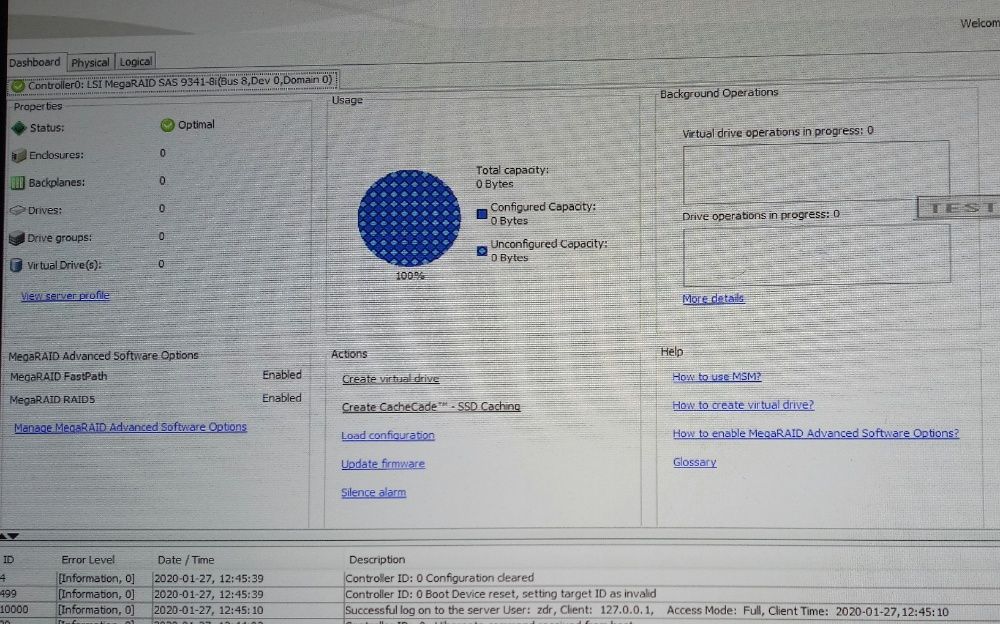Viewport: 1000px width, 624px height.
Task: Click the ID 499 log cell
Action: [8, 594]
